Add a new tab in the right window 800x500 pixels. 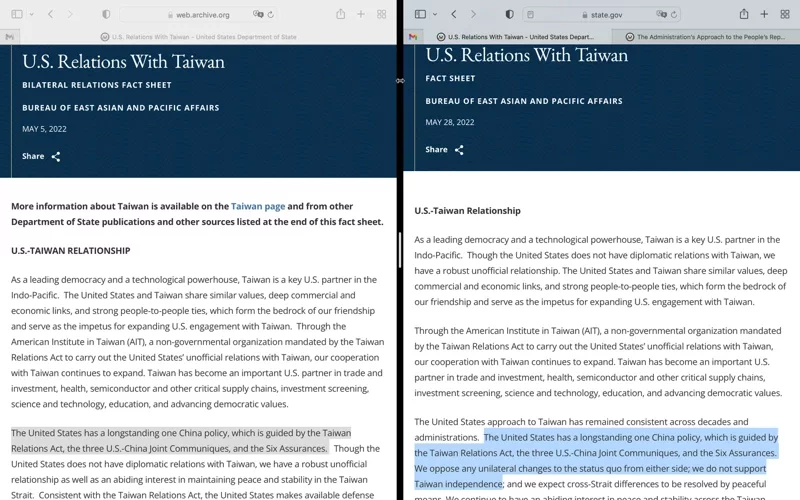[x=764, y=14]
